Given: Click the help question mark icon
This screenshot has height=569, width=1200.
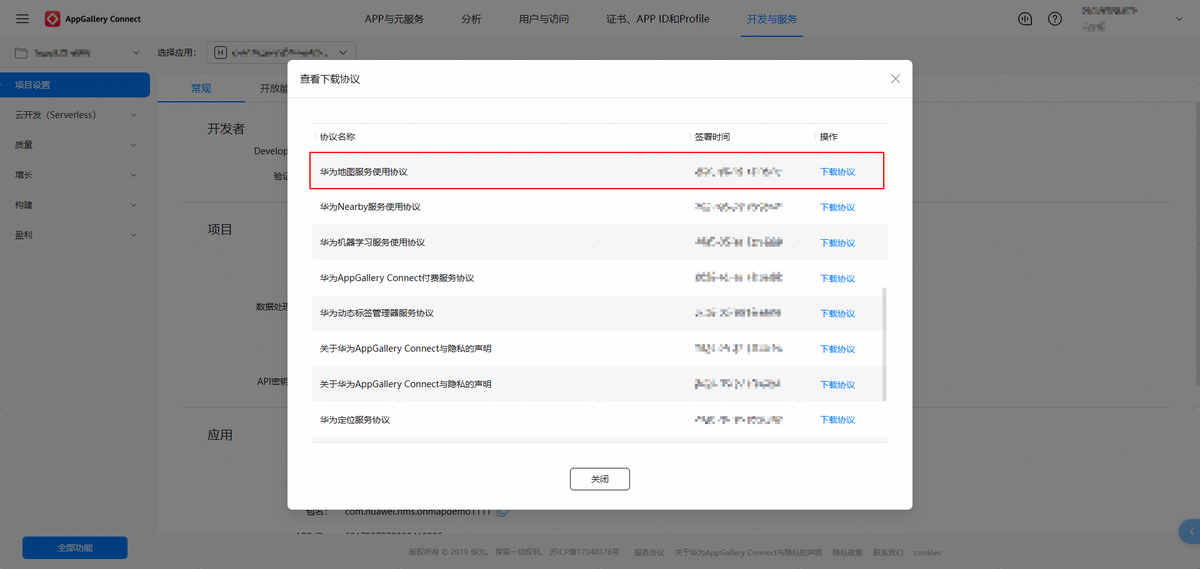Looking at the screenshot, I should [x=1055, y=19].
